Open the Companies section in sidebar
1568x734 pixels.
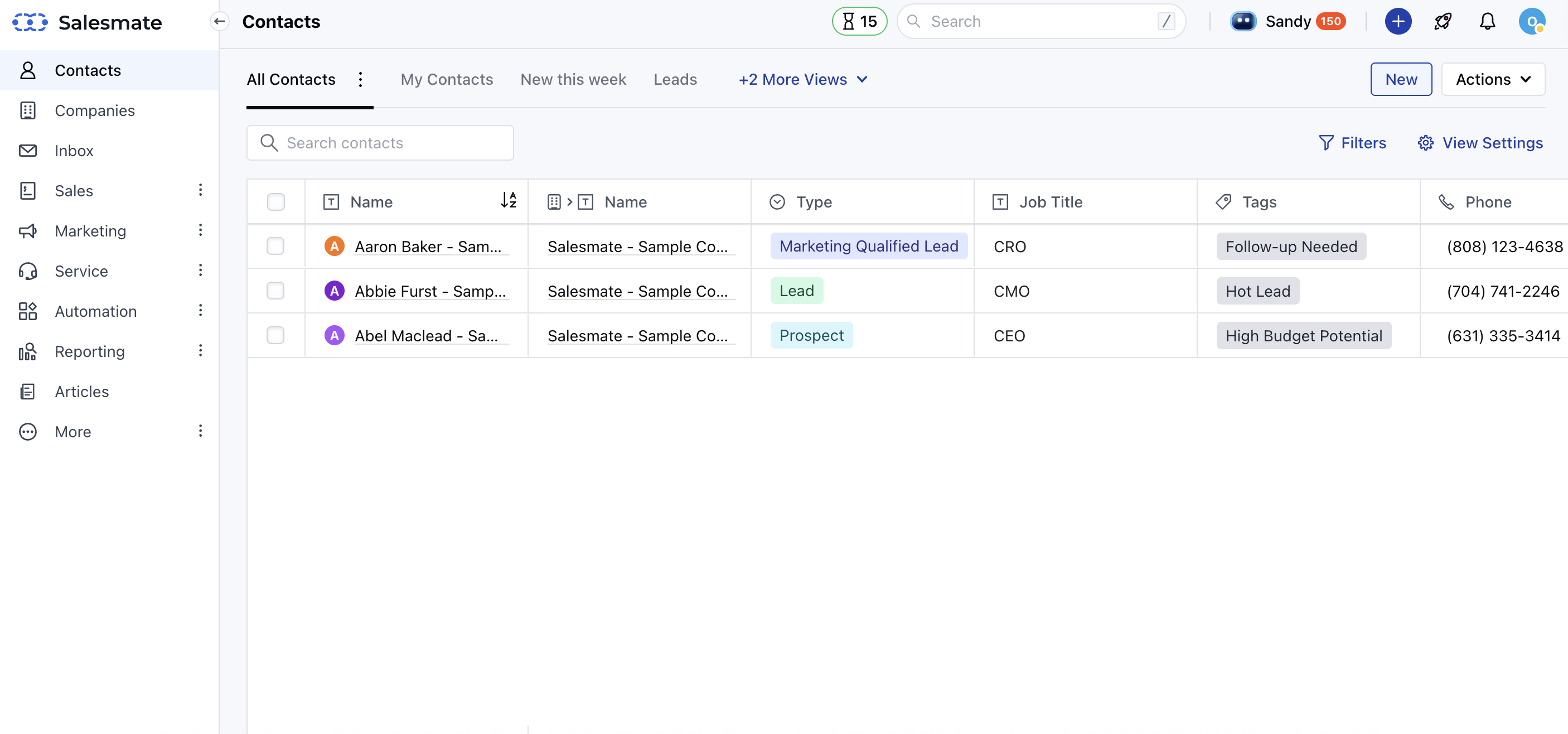pyautogui.click(x=94, y=110)
